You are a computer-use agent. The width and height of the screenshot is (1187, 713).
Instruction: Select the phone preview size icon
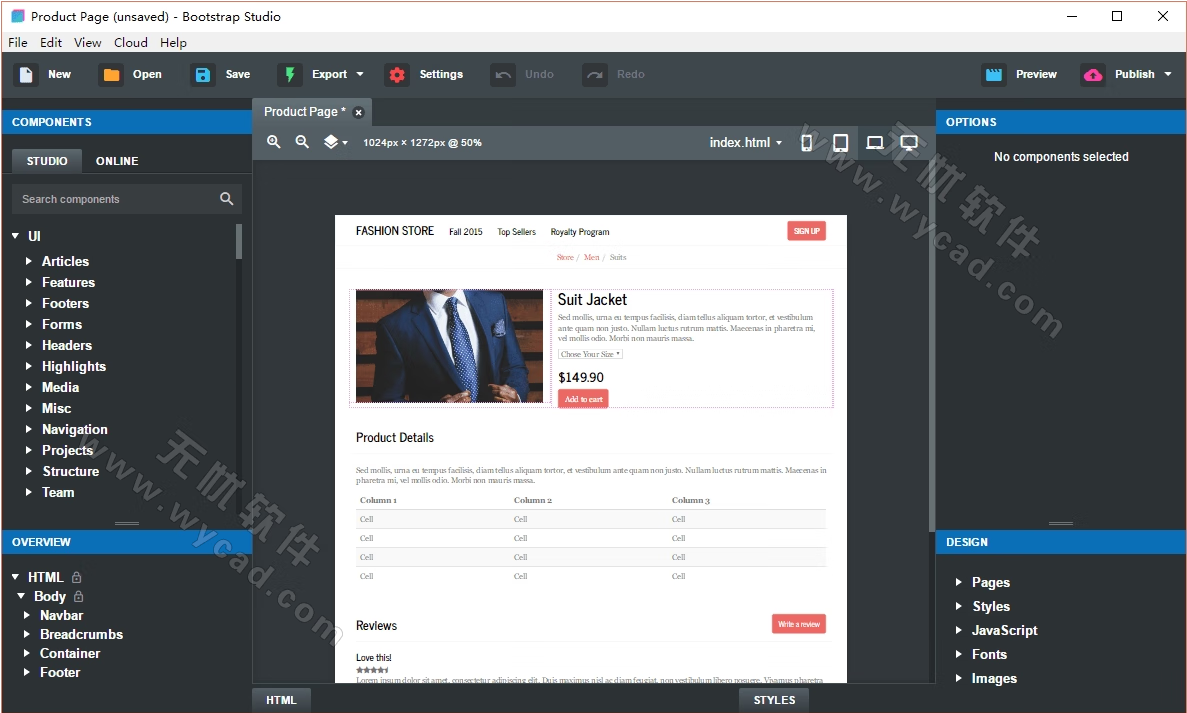pyautogui.click(x=806, y=142)
